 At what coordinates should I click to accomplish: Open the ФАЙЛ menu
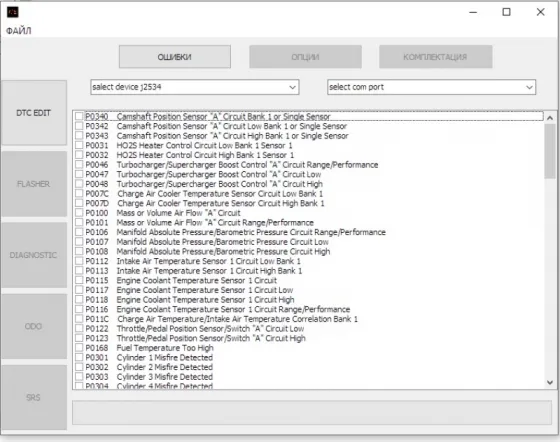19,31
